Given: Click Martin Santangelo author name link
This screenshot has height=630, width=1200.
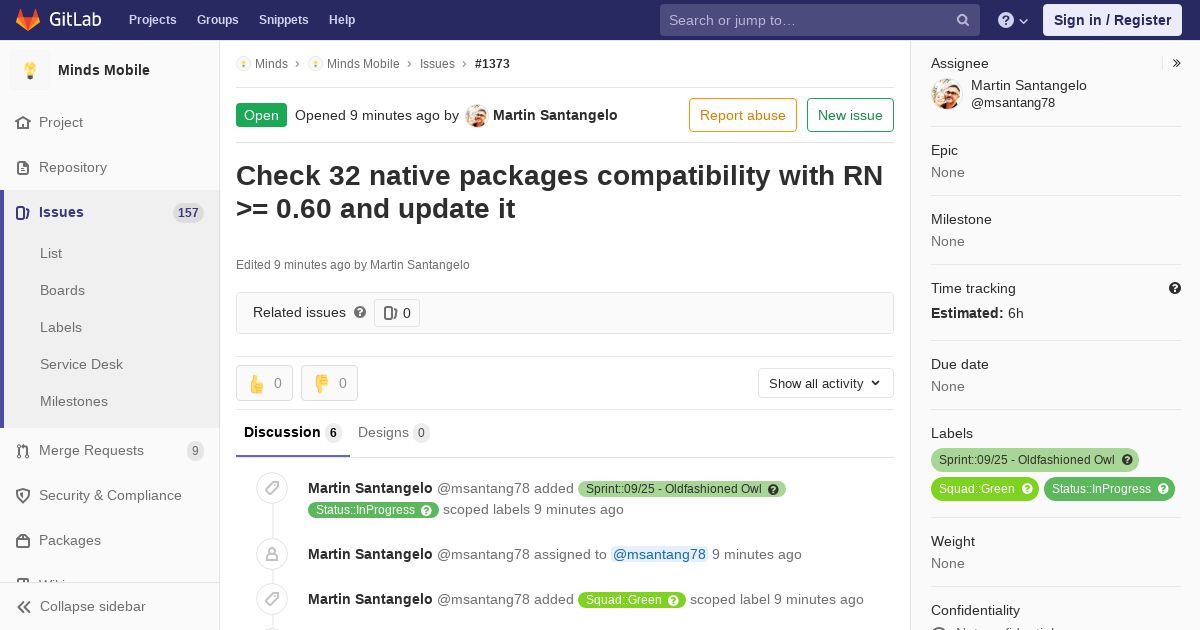Looking at the screenshot, I should point(555,115).
